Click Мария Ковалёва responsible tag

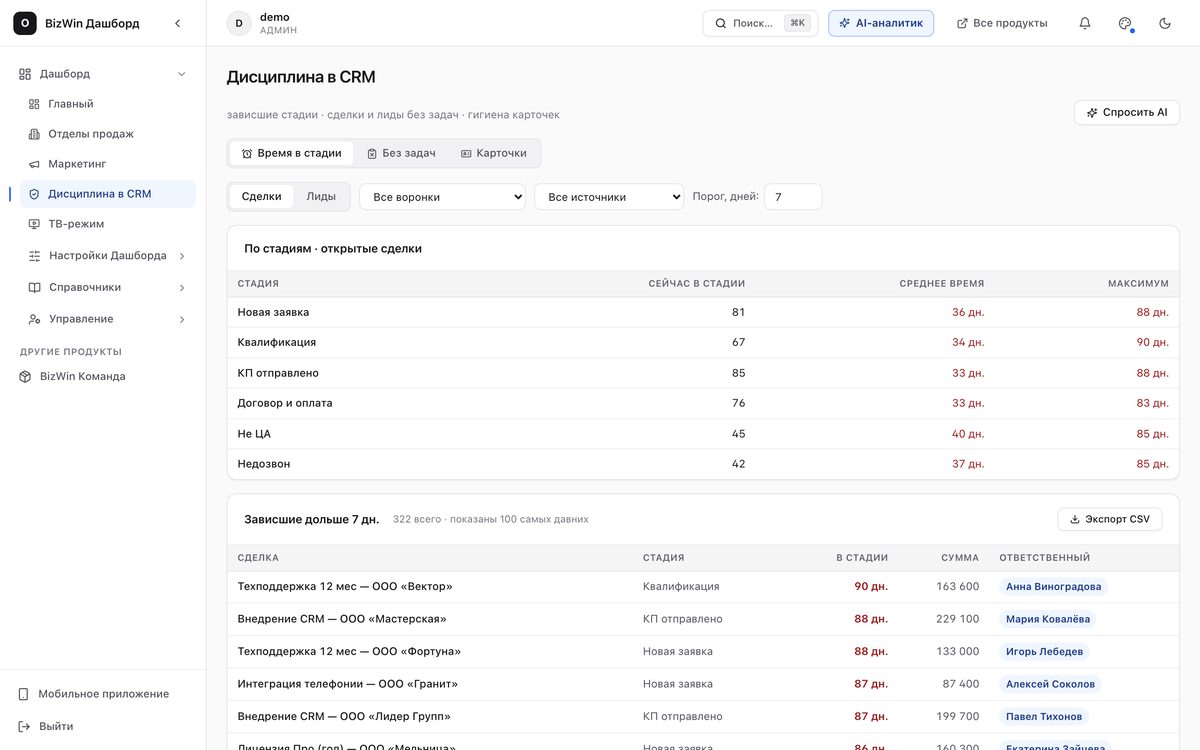coord(1048,619)
